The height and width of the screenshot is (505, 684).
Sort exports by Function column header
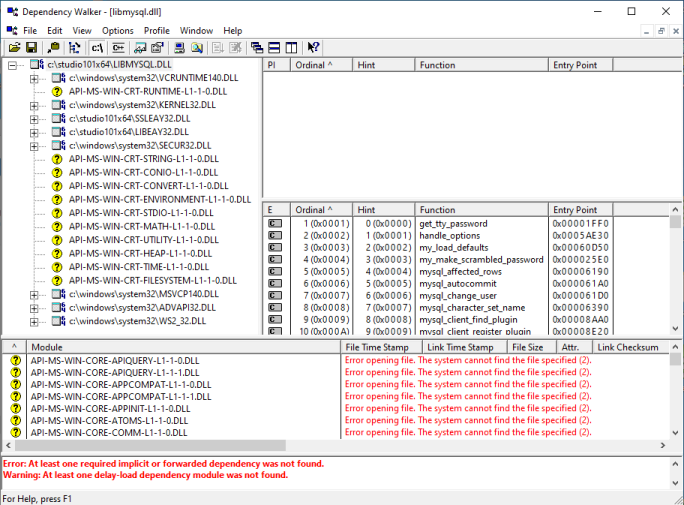481,210
